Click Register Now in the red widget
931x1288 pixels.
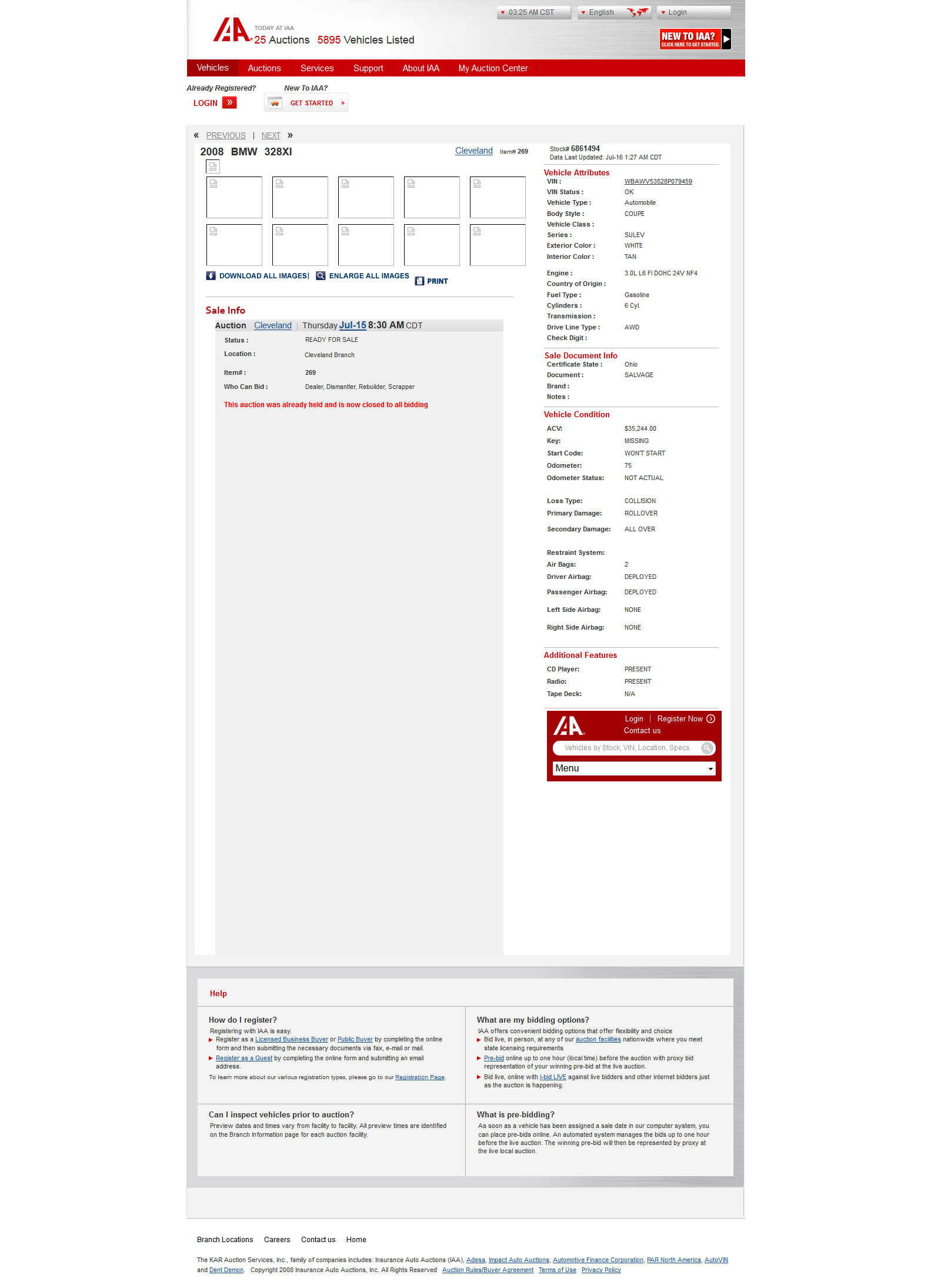point(680,719)
